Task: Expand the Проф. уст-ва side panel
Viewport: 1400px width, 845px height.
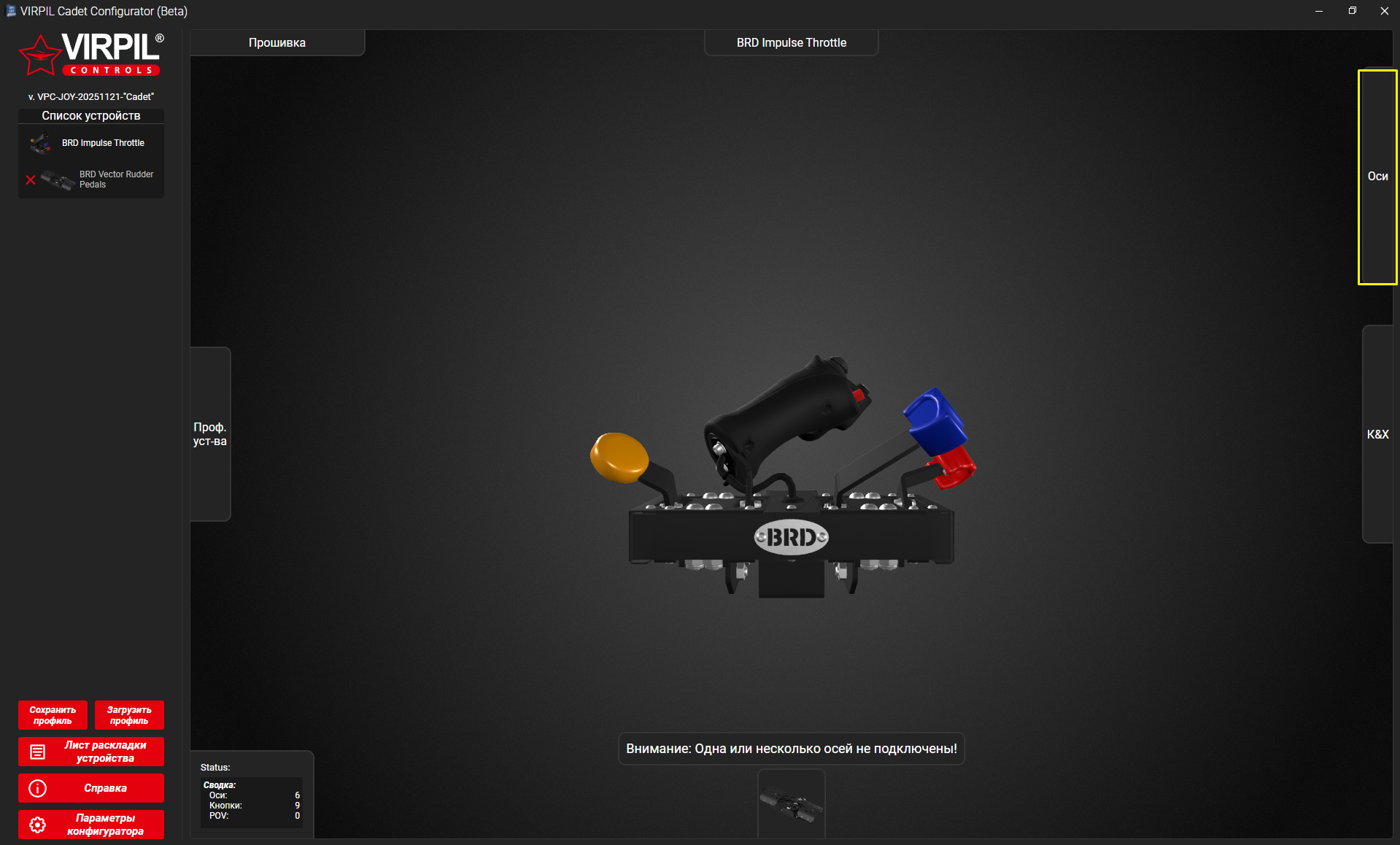Action: pyautogui.click(x=210, y=434)
